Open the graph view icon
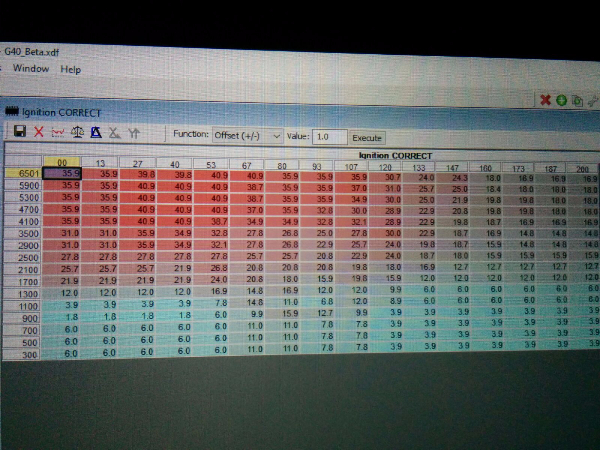The image size is (600, 450). tap(58, 132)
